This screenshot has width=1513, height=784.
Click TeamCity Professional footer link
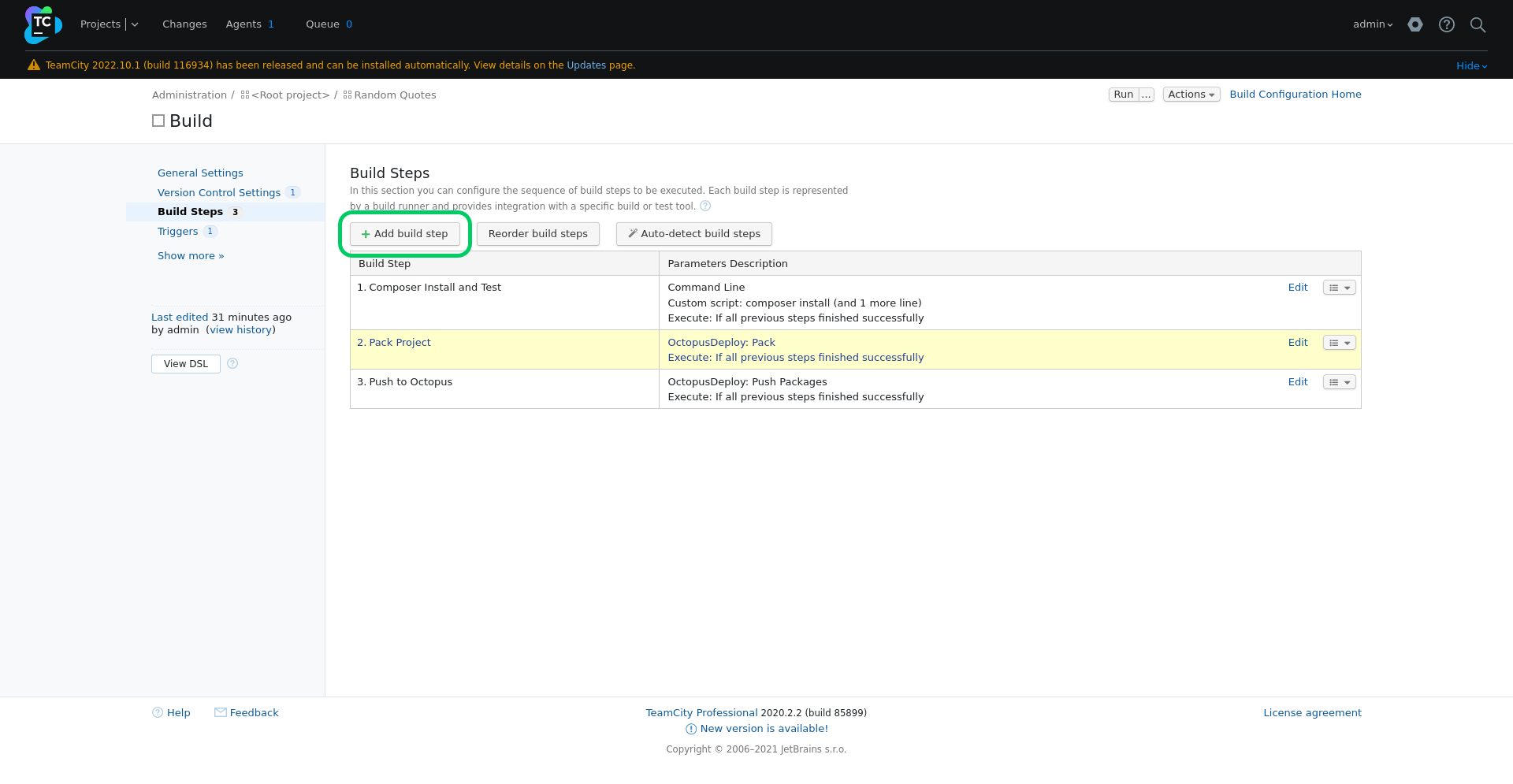701,713
